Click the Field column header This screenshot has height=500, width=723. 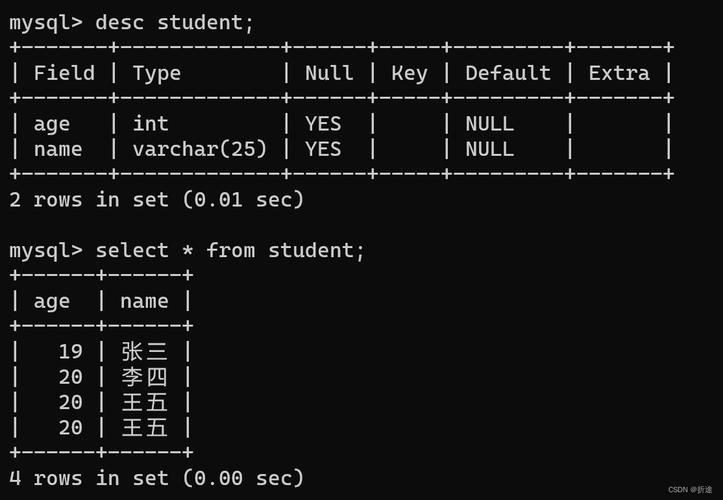64,73
